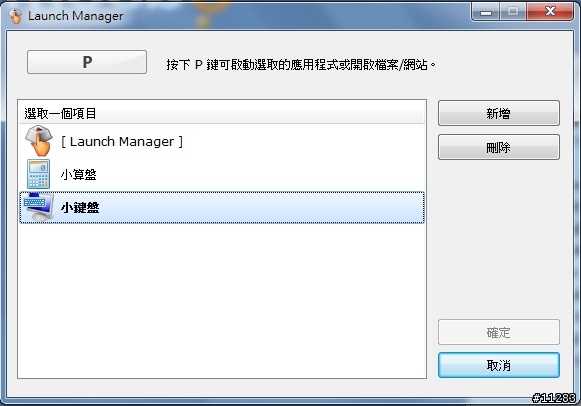581x406 pixels.
Task: Click the Launch Manager title bar icon
Action: click(16, 16)
